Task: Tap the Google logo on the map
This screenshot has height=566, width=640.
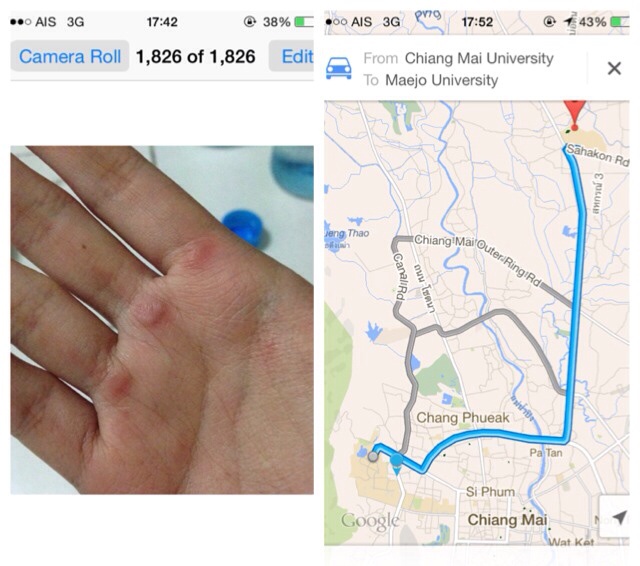Action: (370, 522)
